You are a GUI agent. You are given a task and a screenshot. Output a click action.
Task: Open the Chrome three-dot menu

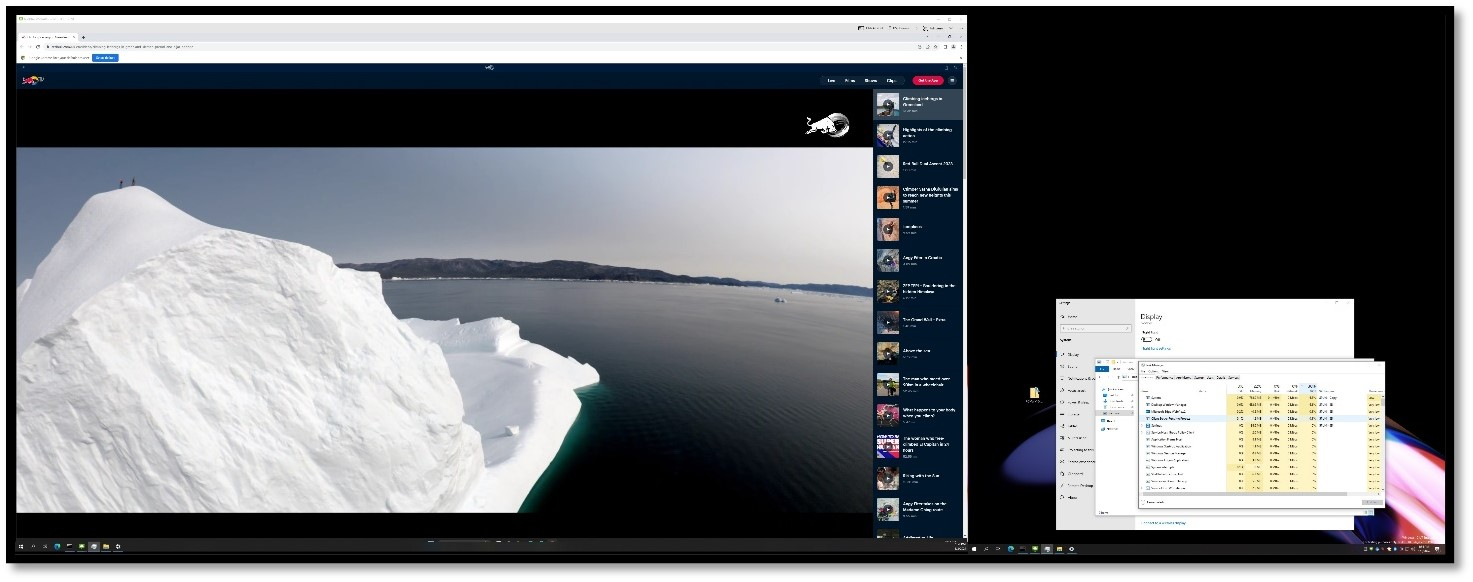tap(961, 46)
